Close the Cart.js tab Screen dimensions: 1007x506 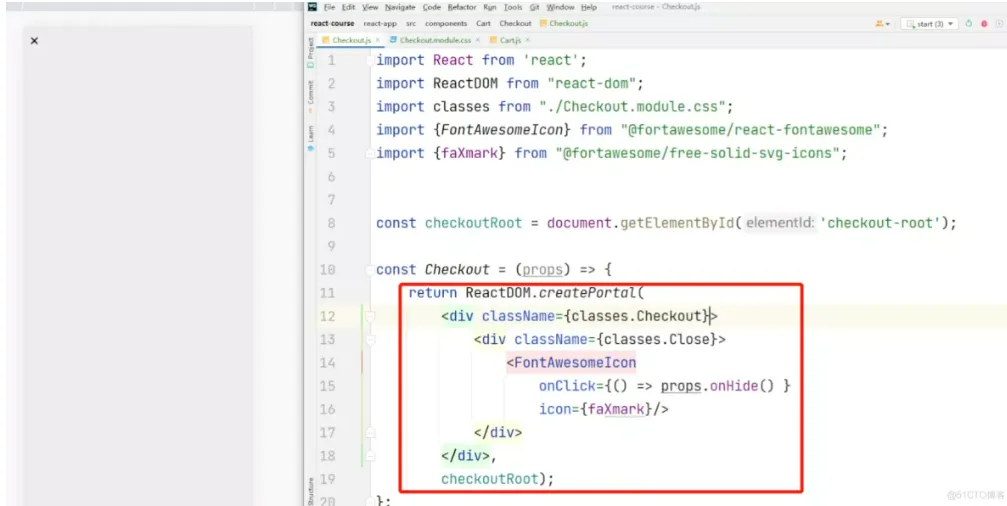528,40
